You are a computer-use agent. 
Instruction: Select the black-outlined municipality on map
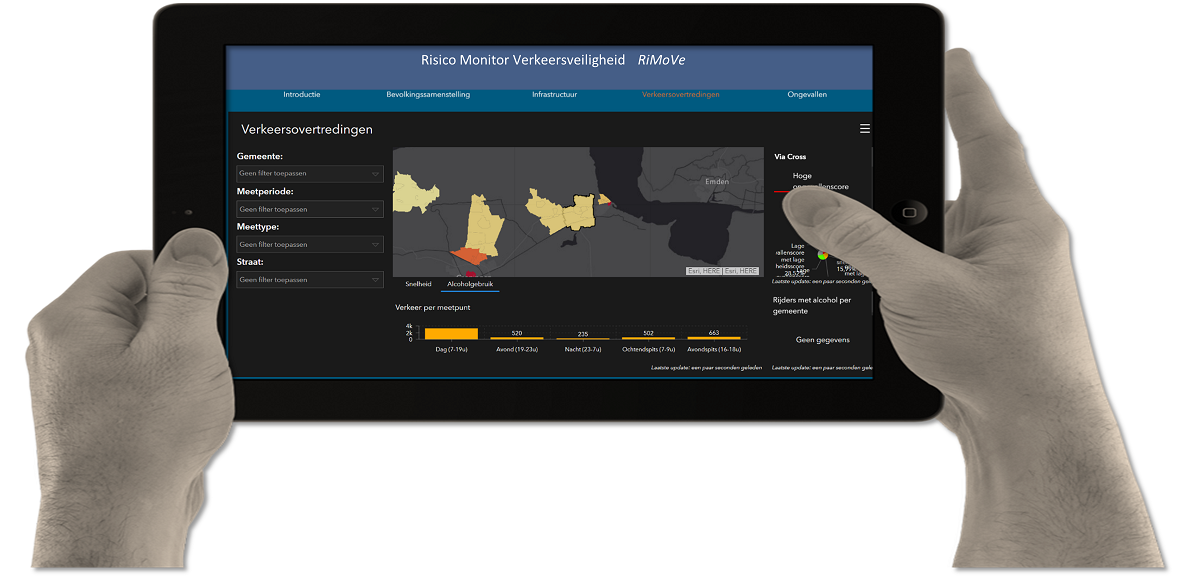coord(578,214)
